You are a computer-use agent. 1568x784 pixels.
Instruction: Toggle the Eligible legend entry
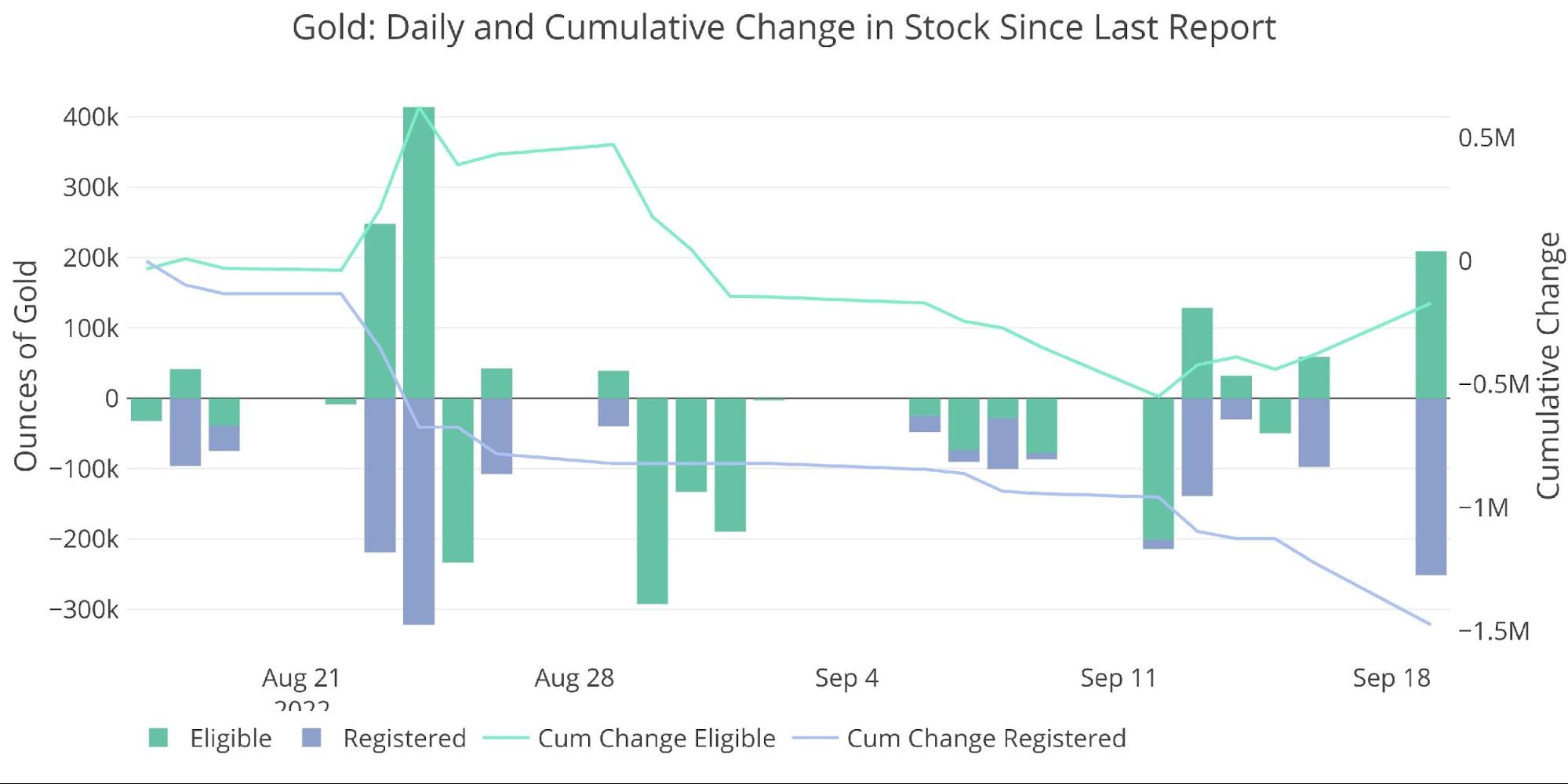point(210,739)
